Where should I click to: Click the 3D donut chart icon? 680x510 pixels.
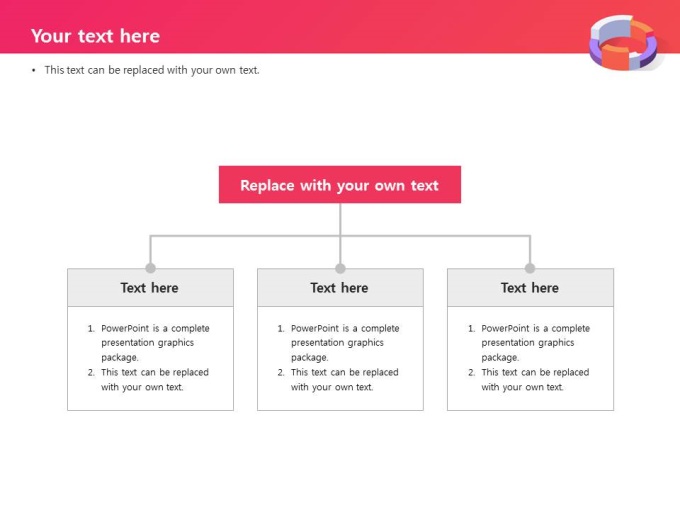(x=623, y=43)
